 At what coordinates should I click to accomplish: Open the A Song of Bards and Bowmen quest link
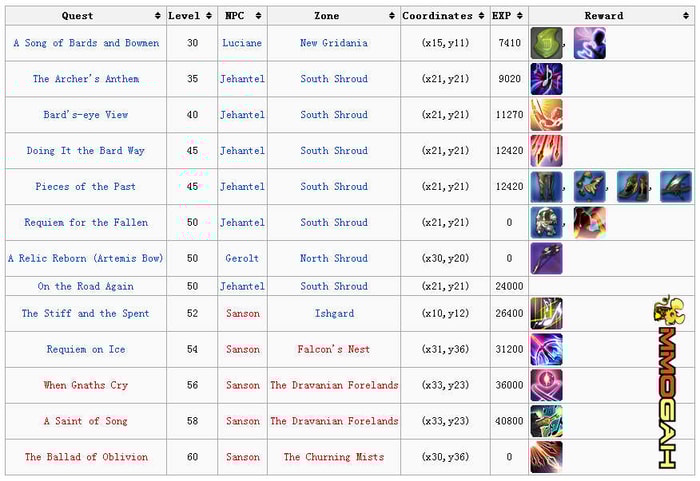pyautogui.click(x=86, y=43)
